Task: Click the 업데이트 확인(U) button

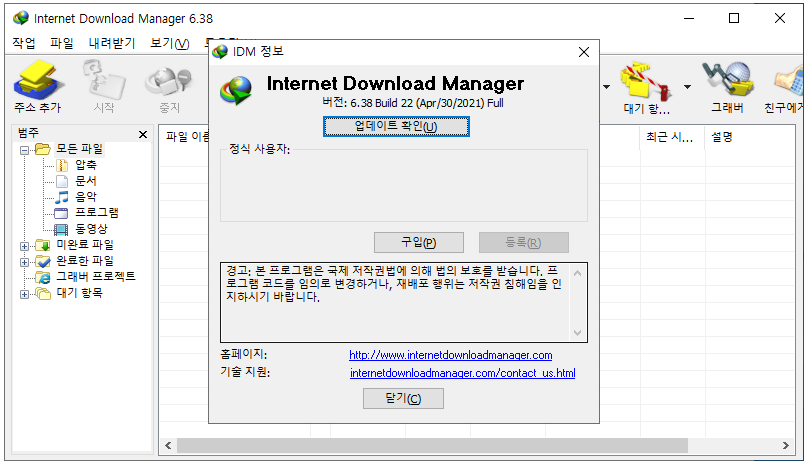Action: point(396,126)
